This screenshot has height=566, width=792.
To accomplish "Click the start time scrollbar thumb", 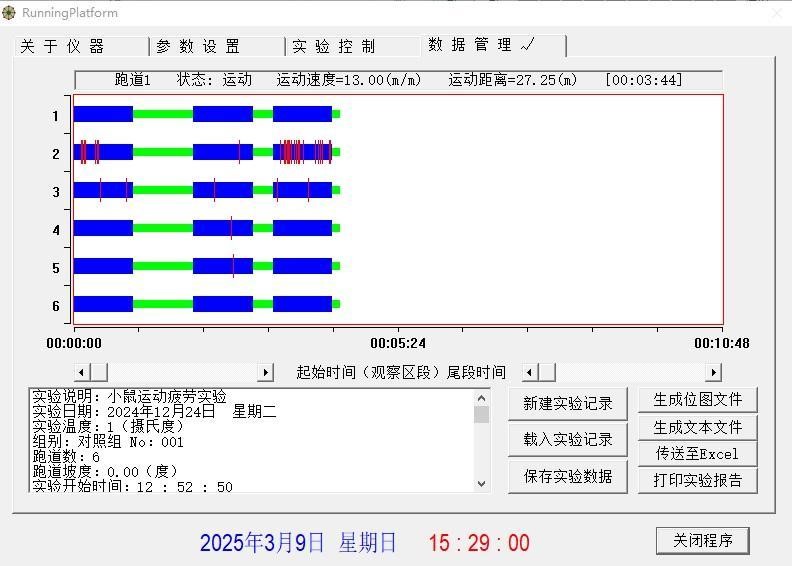I will [x=99, y=372].
